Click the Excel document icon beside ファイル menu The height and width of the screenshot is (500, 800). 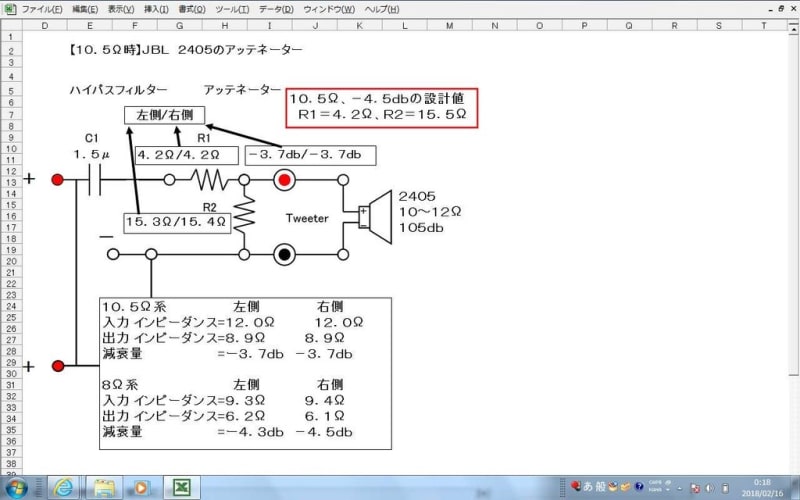pyautogui.click(x=9, y=9)
